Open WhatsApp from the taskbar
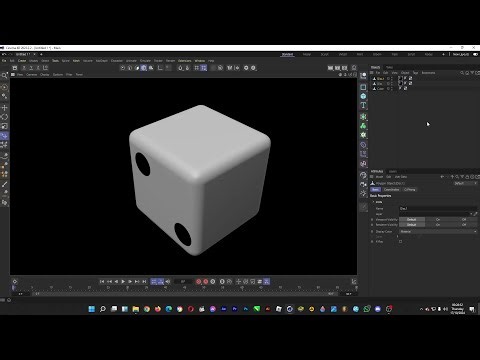The height and width of the screenshot is (360, 480). (x=367, y=309)
